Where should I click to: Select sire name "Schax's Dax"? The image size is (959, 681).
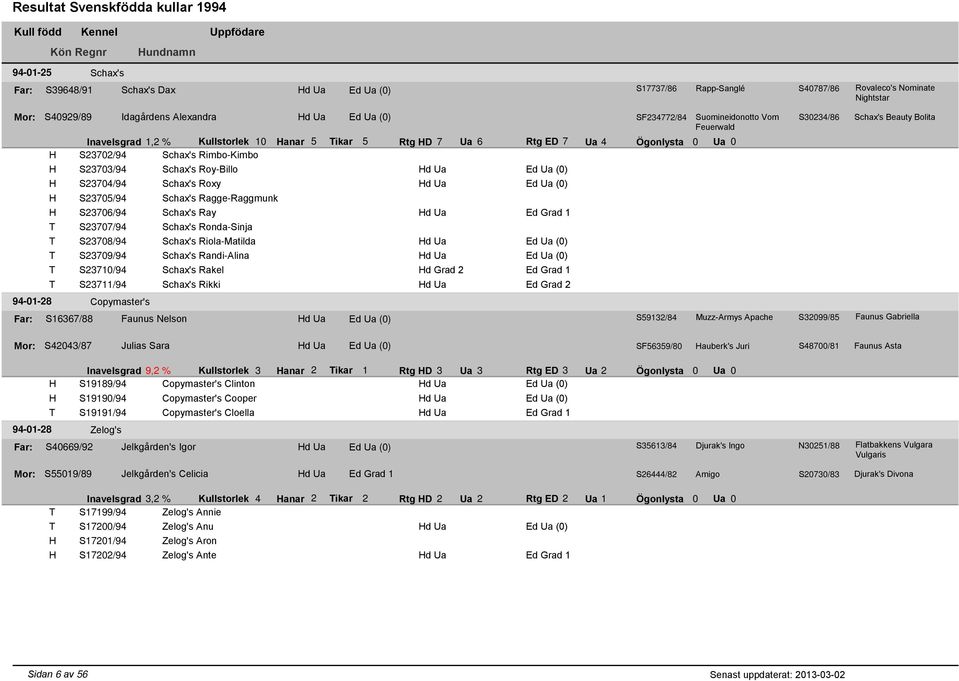coord(148,90)
